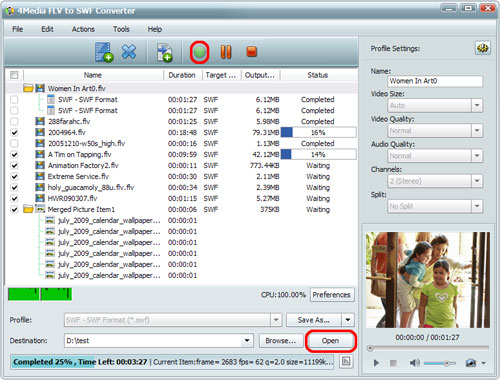Sort by the Duration column header
The height and width of the screenshot is (380, 500).
click(182, 75)
